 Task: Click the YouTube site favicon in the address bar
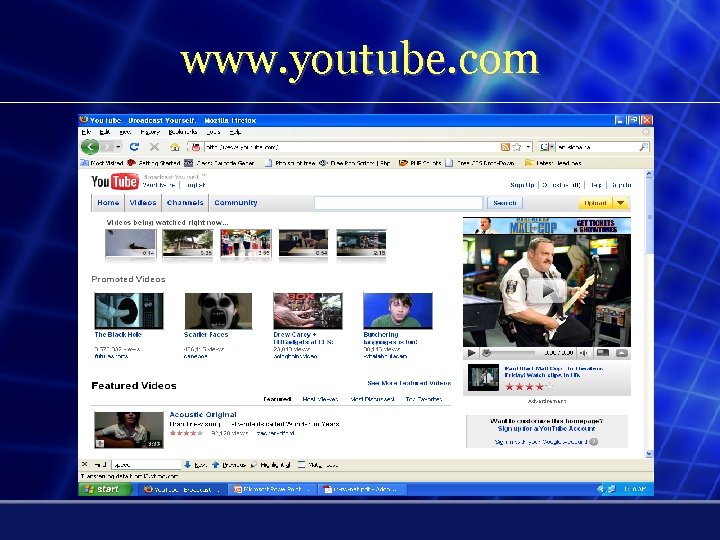(196, 147)
